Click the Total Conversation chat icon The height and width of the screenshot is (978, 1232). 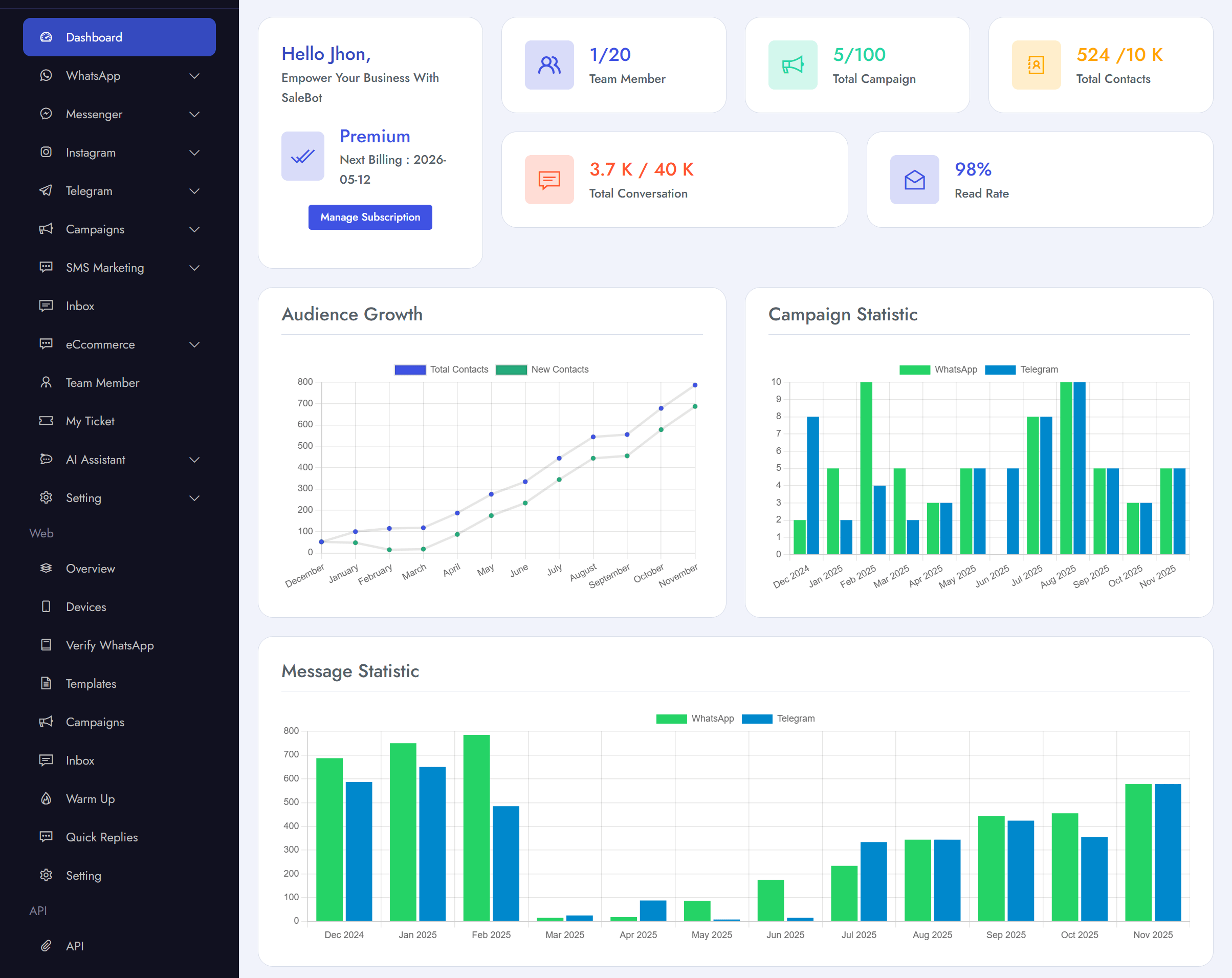[x=549, y=180]
